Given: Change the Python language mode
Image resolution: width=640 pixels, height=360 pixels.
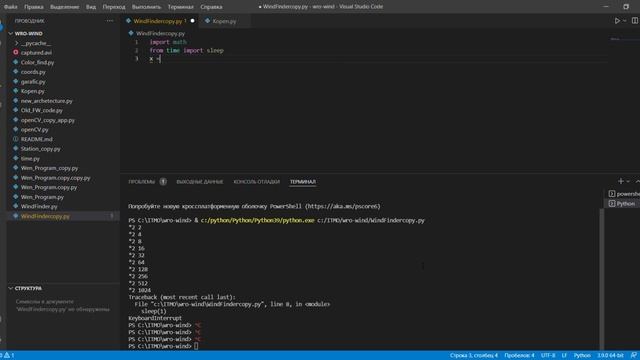Looking at the screenshot, I should pyautogui.click(x=582, y=356).
